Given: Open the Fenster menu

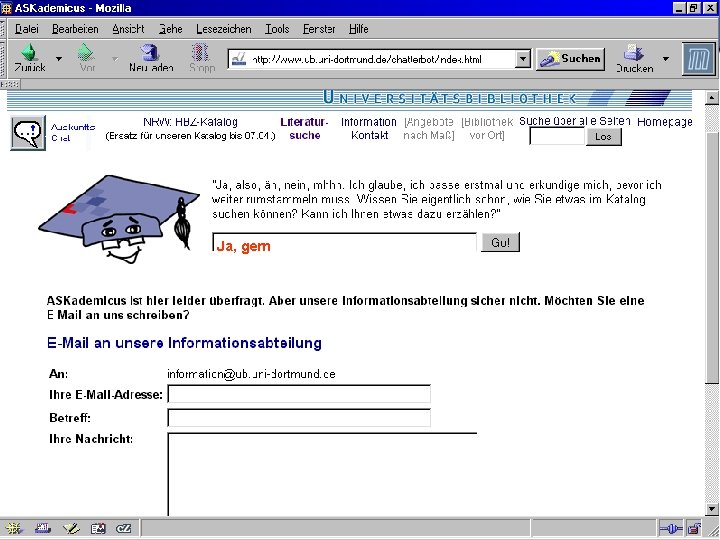Looking at the screenshot, I should [x=319, y=29].
